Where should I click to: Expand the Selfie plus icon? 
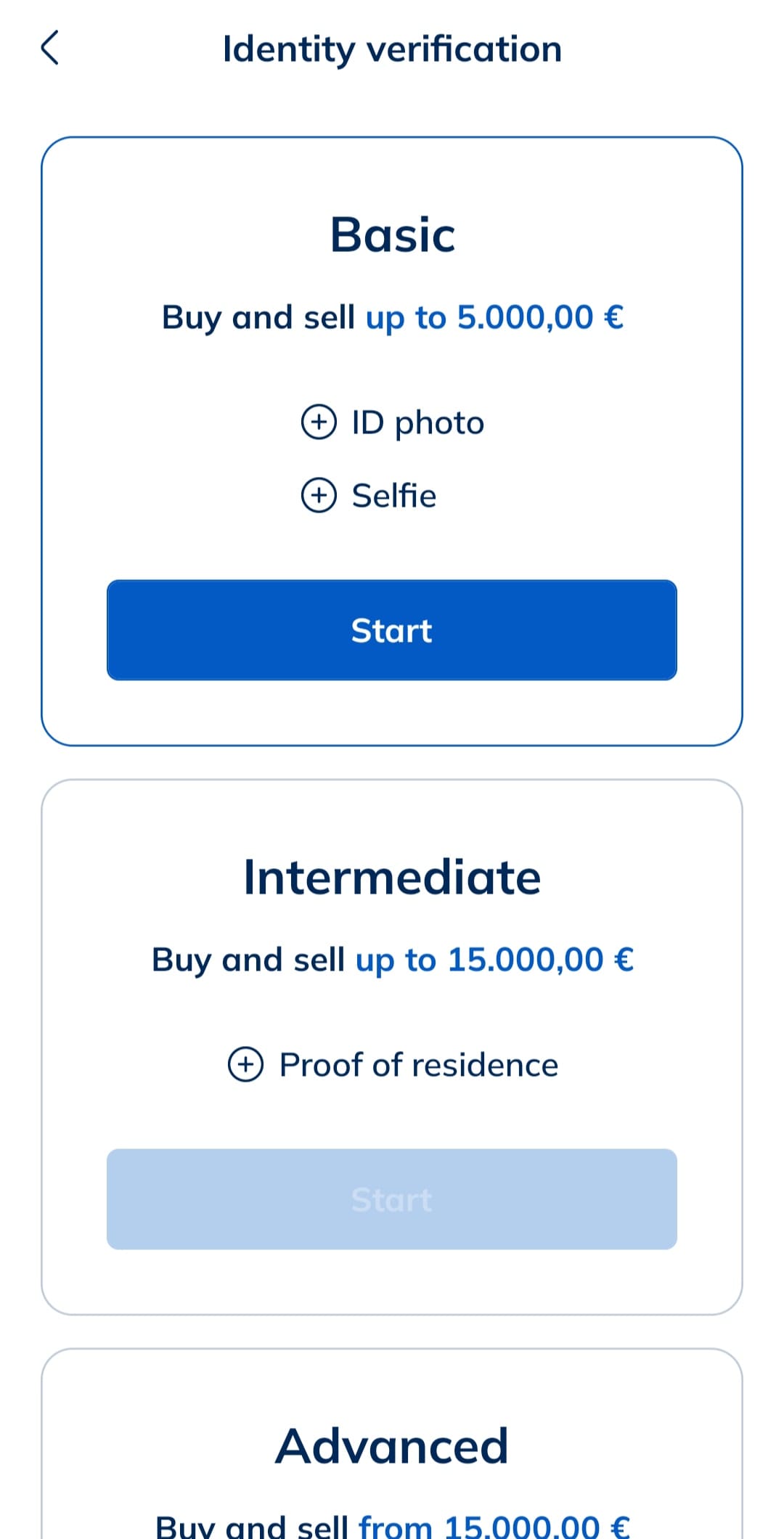pos(319,495)
